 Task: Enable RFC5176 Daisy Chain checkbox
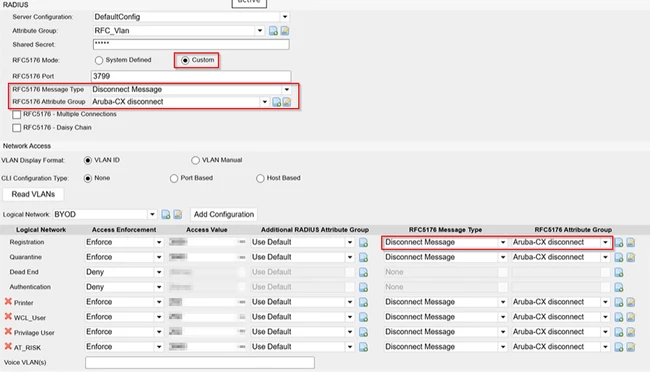pyautogui.click(x=17, y=128)
